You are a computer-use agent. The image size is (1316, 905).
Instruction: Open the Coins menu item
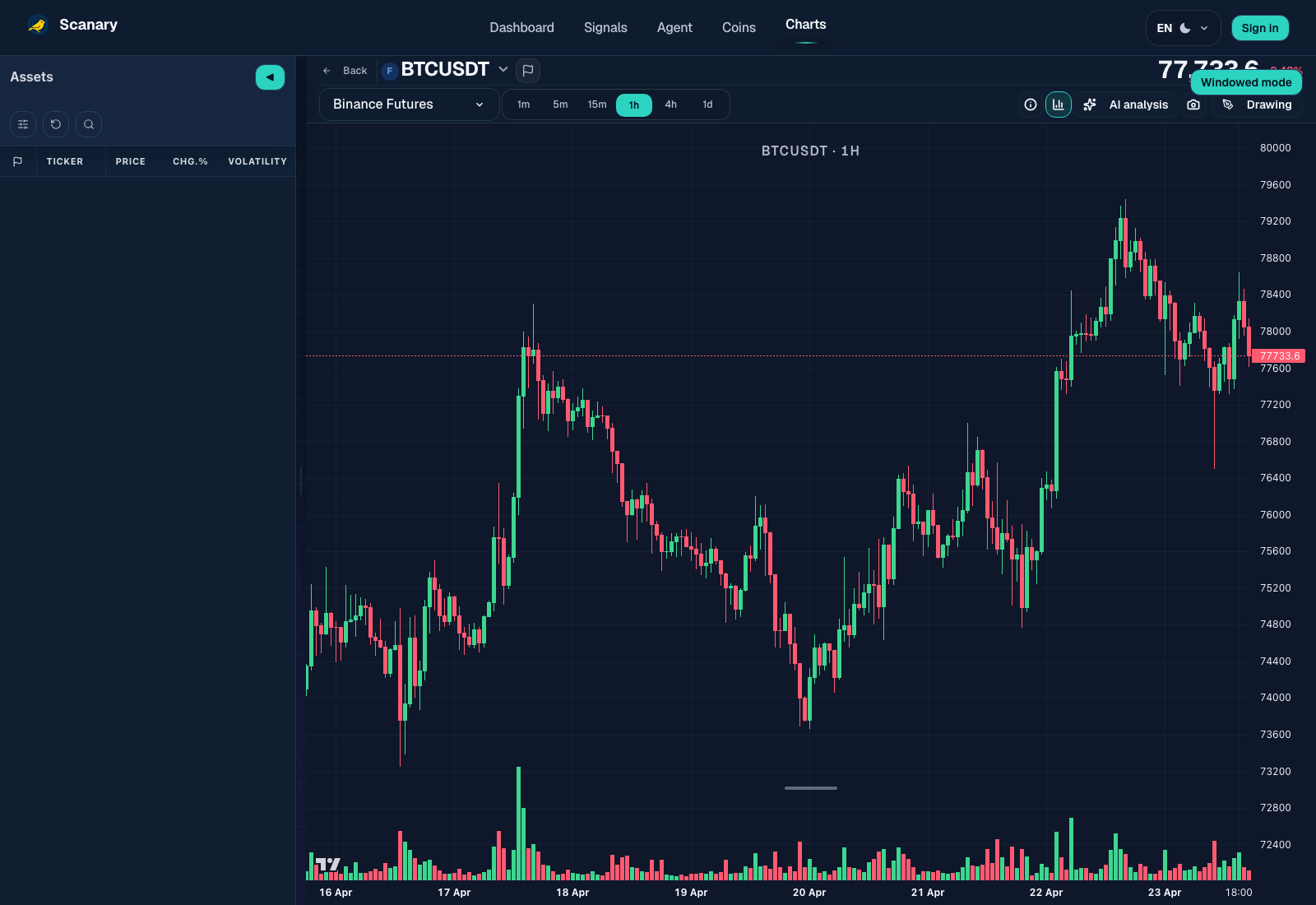point(738,27)
